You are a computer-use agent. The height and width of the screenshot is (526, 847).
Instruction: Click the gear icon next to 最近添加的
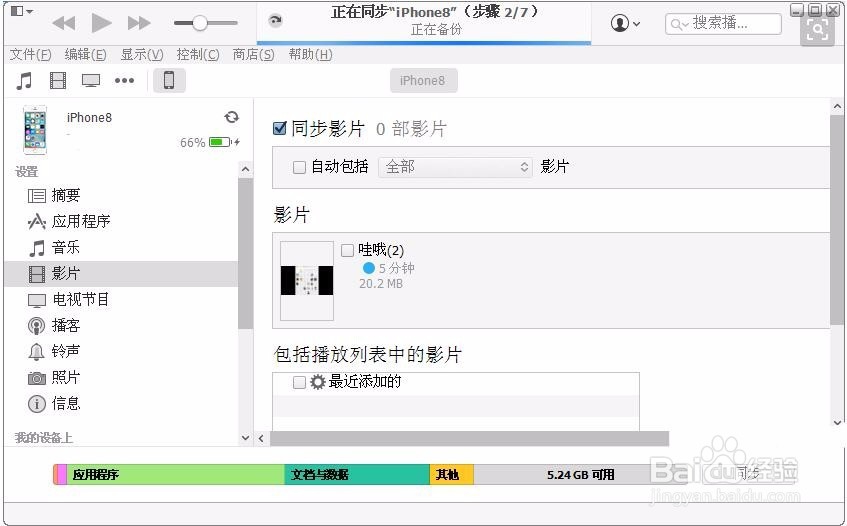(x=318, y=382)
